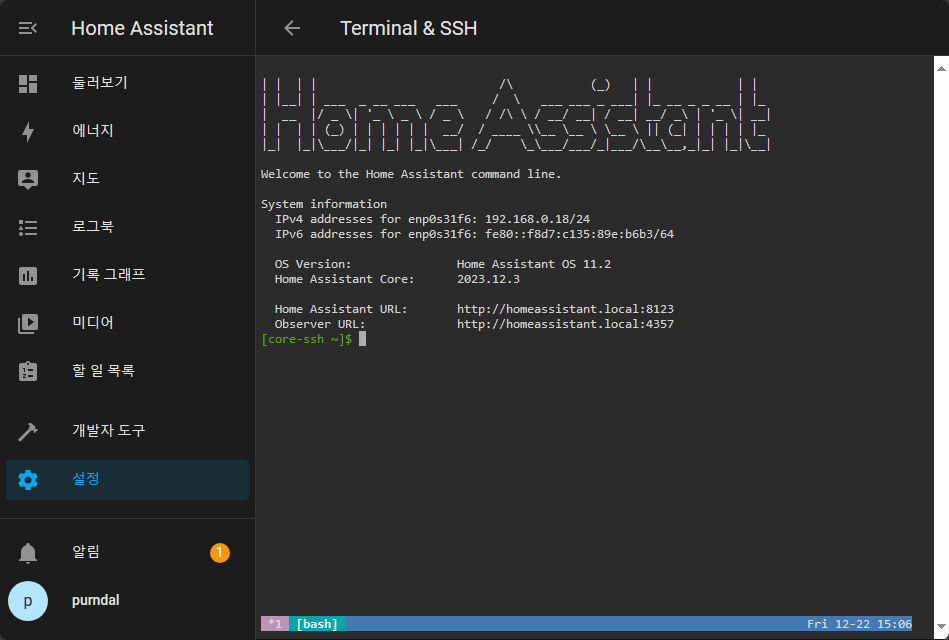Image resolution: width=949 pixels, height=640 pixels.
Task: Open the 지도 menu item
Action: [x=127, y=179]
